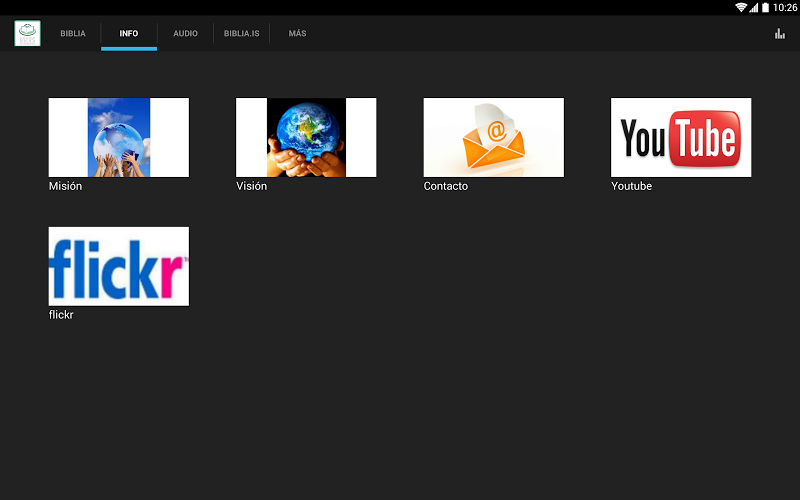The image size is (800, 500).
Task: Go to the BIBLIA.IS tab
Action: point(241,34)
